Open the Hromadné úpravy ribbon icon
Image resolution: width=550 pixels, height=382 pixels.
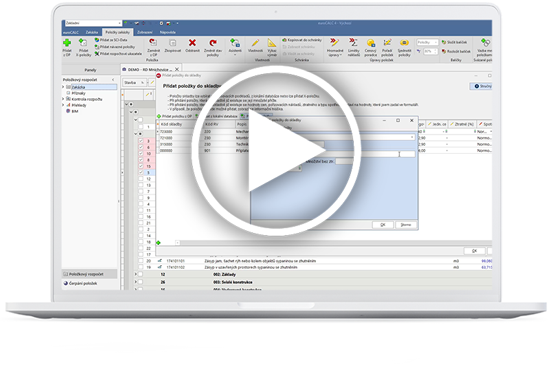coord(335,43)
